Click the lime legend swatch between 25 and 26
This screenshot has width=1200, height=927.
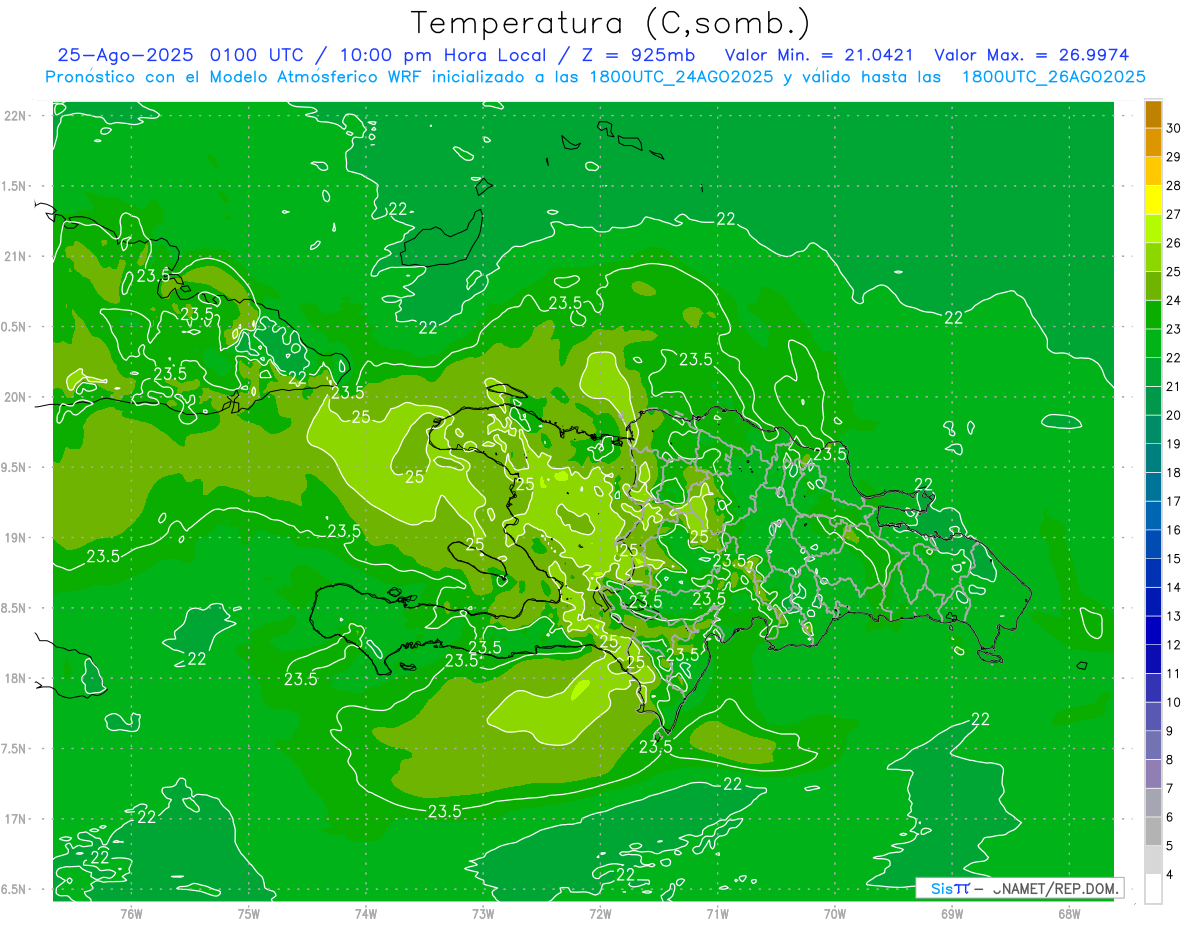1153,257
